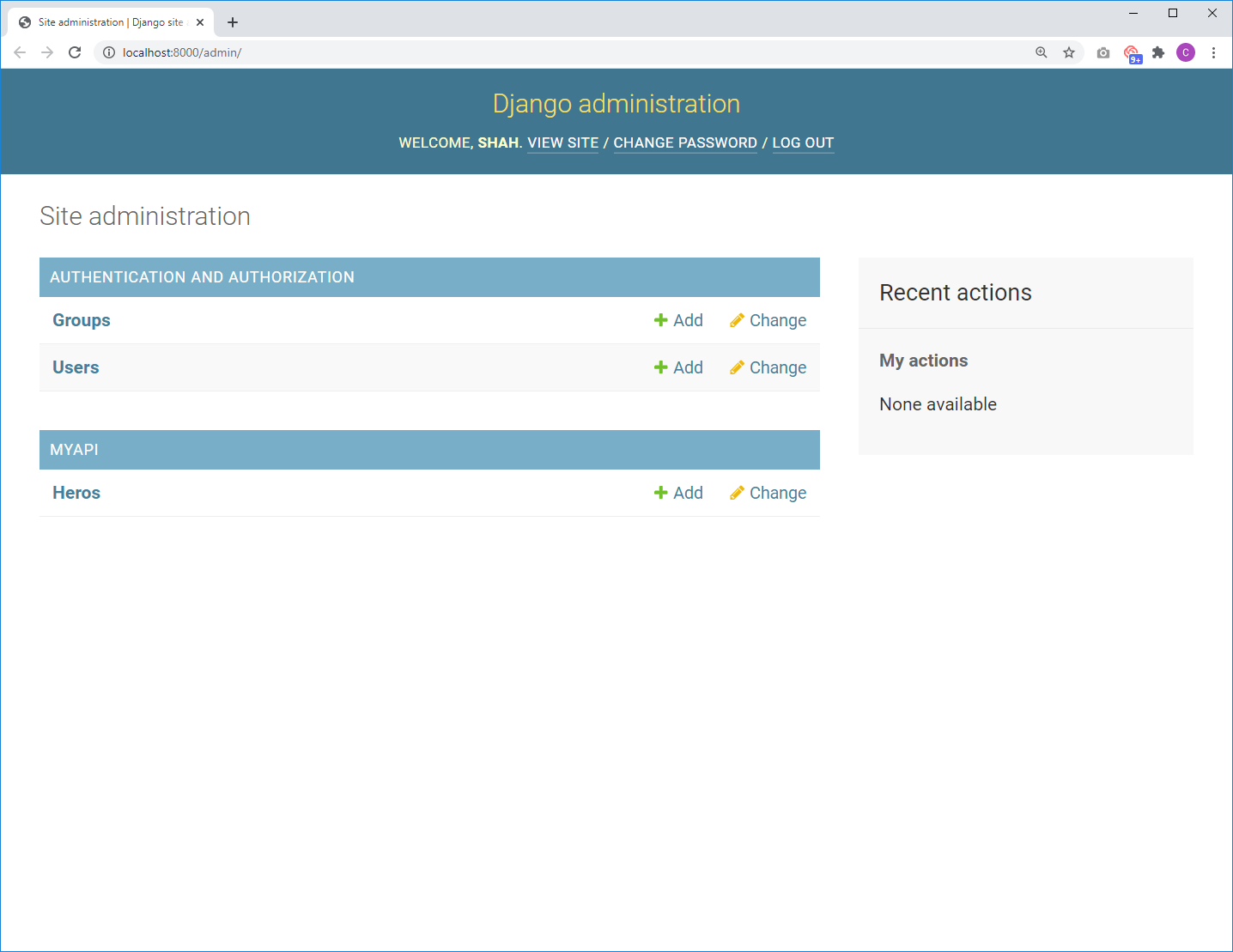View site information icon in address bar

pyautogui.click(x=109, y=52)
